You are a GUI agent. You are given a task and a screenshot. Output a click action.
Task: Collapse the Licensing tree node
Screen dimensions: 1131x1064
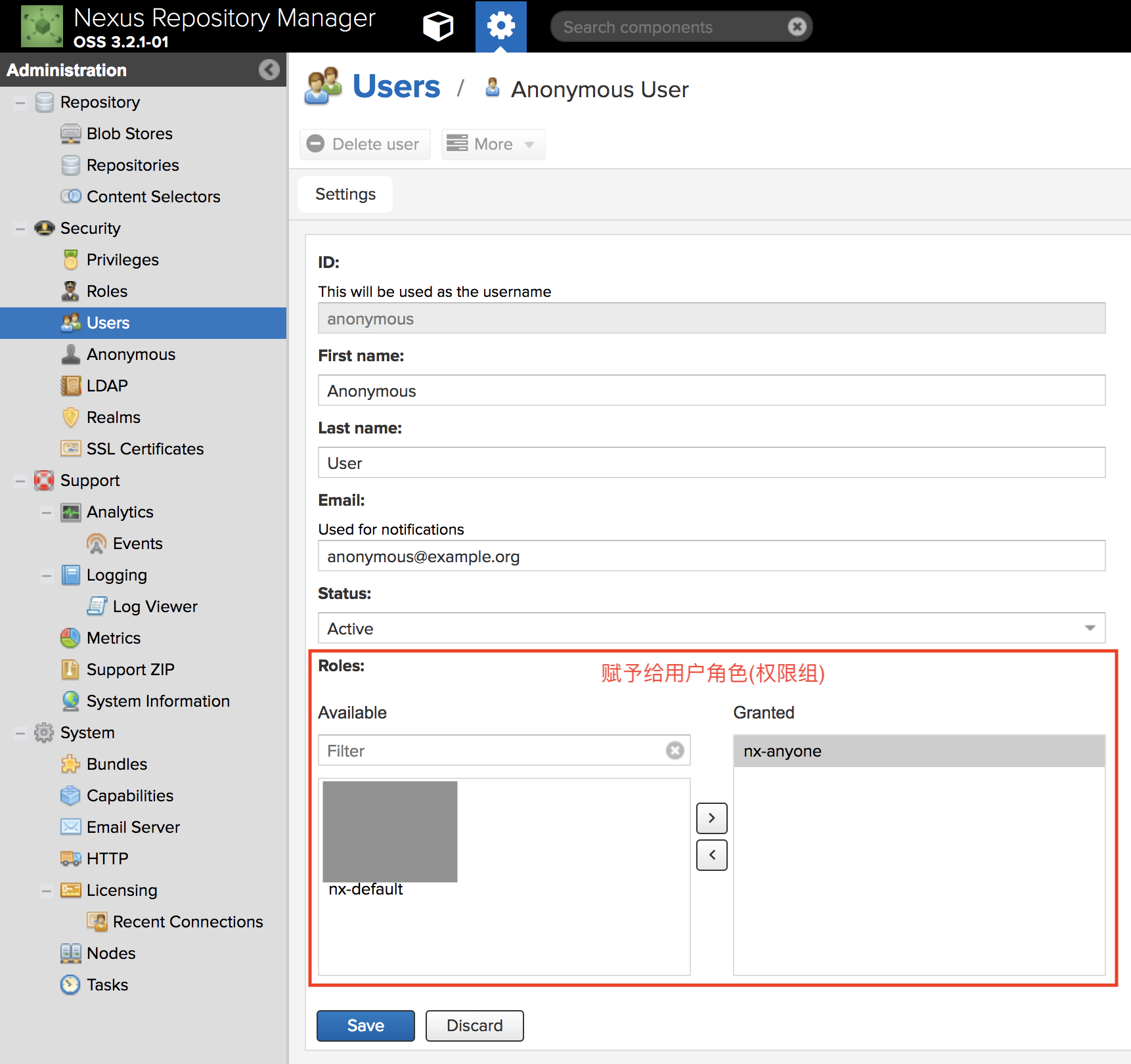pyautogui.click(x=47, y=891)
